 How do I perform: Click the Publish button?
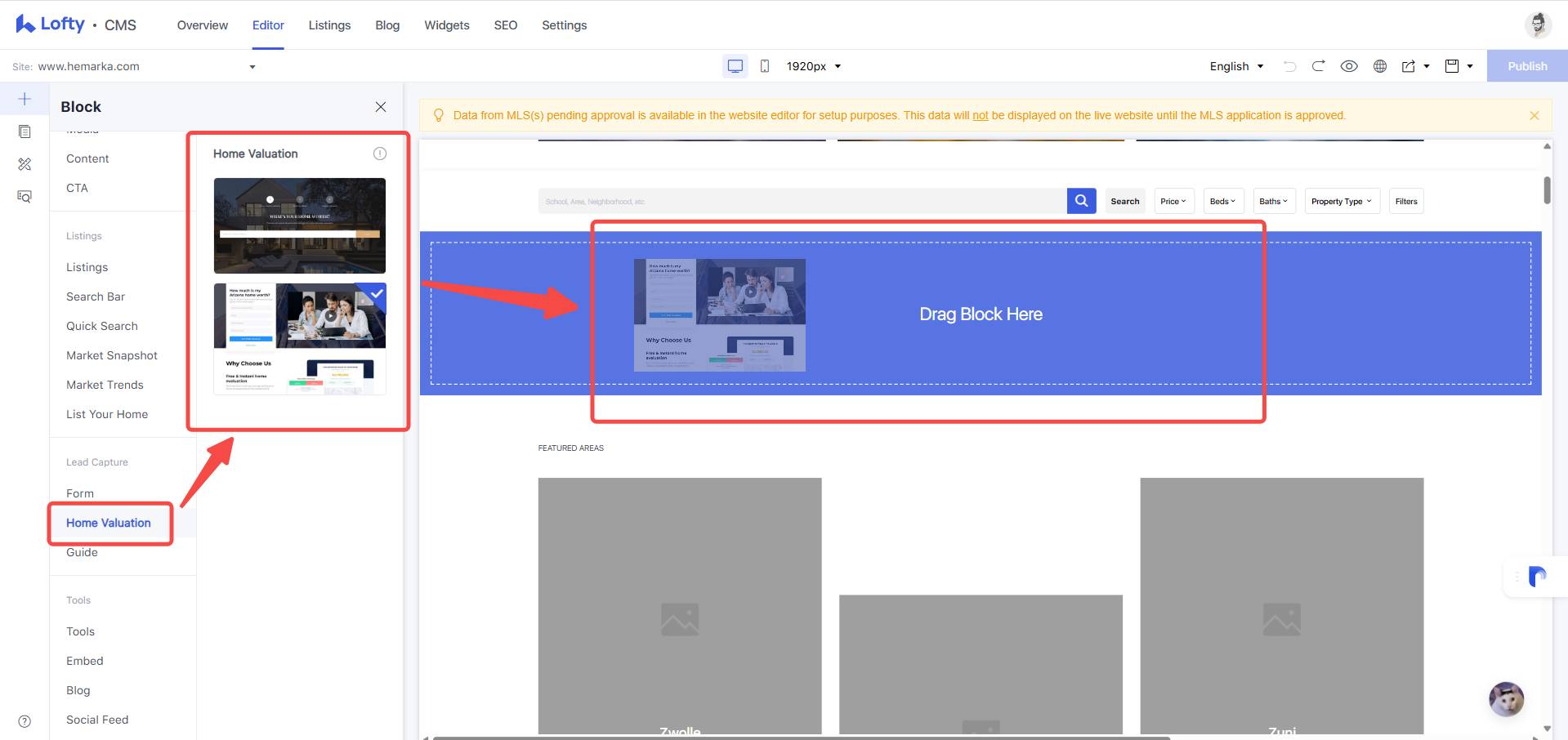(1527, 66)
